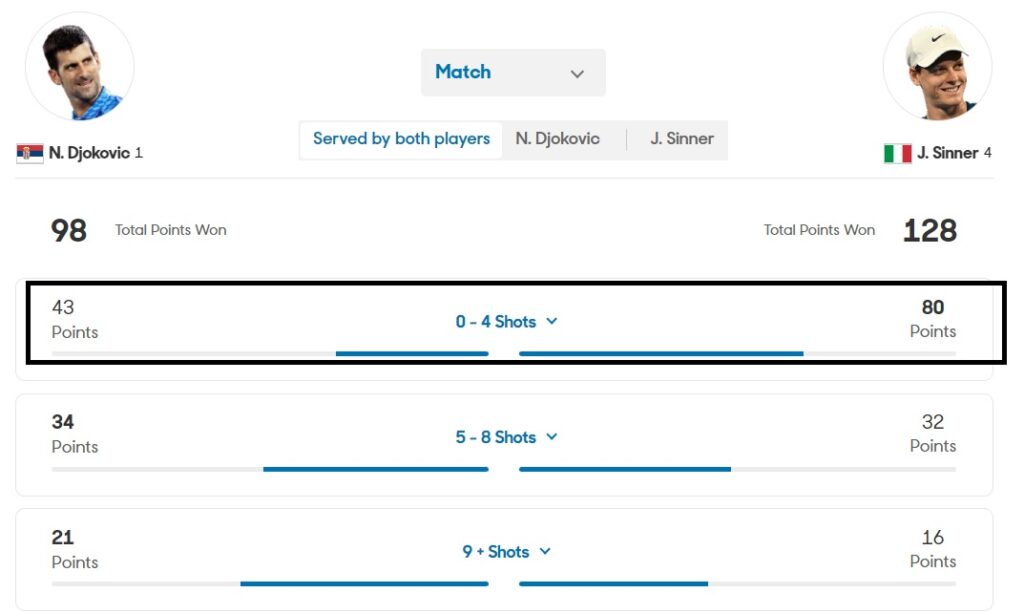The height and width of the screenshot is (614, 1024).
Task: Click Sinner's 128 total points won
Action: (929, 231)
